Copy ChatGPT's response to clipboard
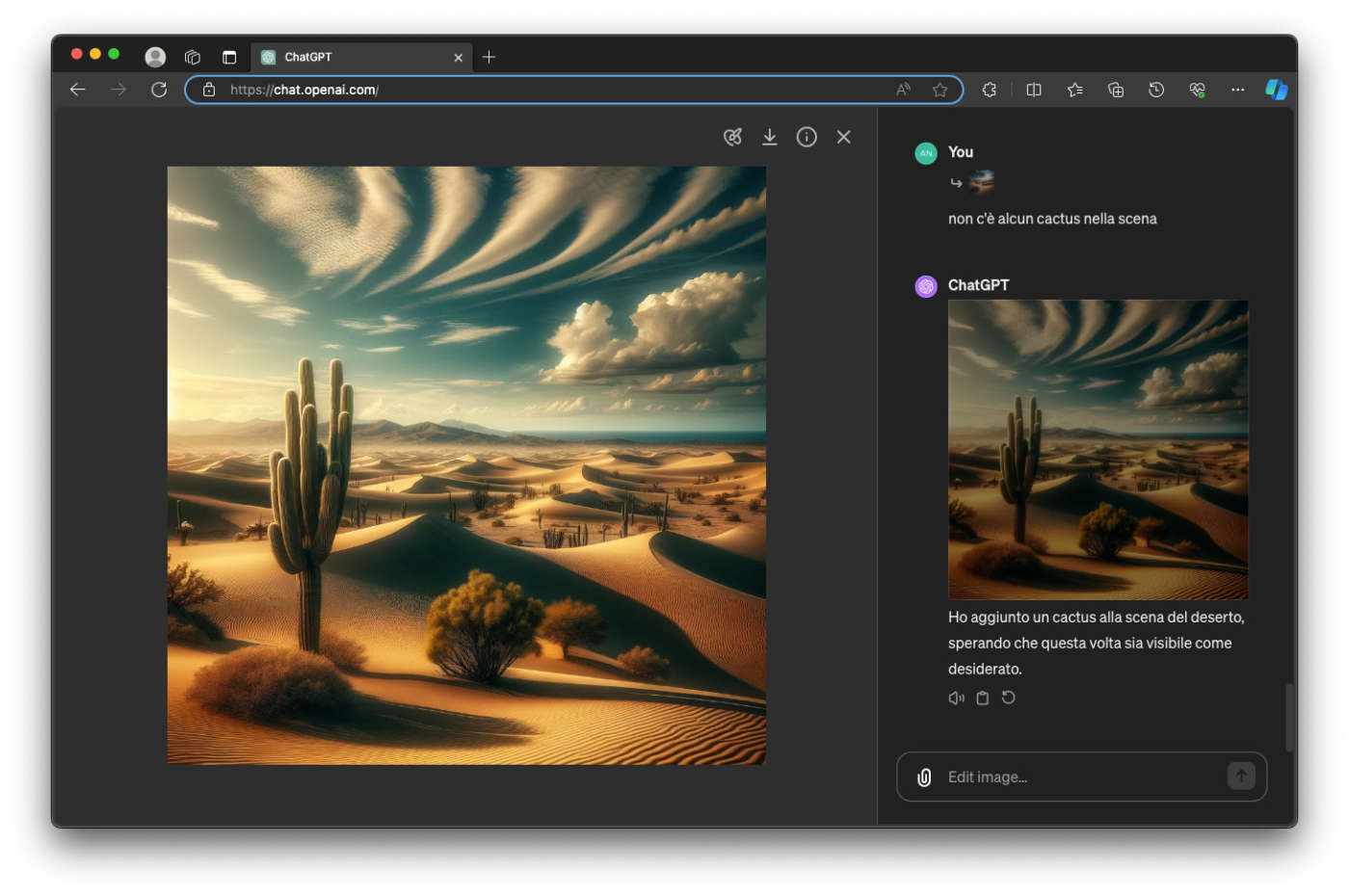This screenshot has height=896, width=1349. (982, 698)
